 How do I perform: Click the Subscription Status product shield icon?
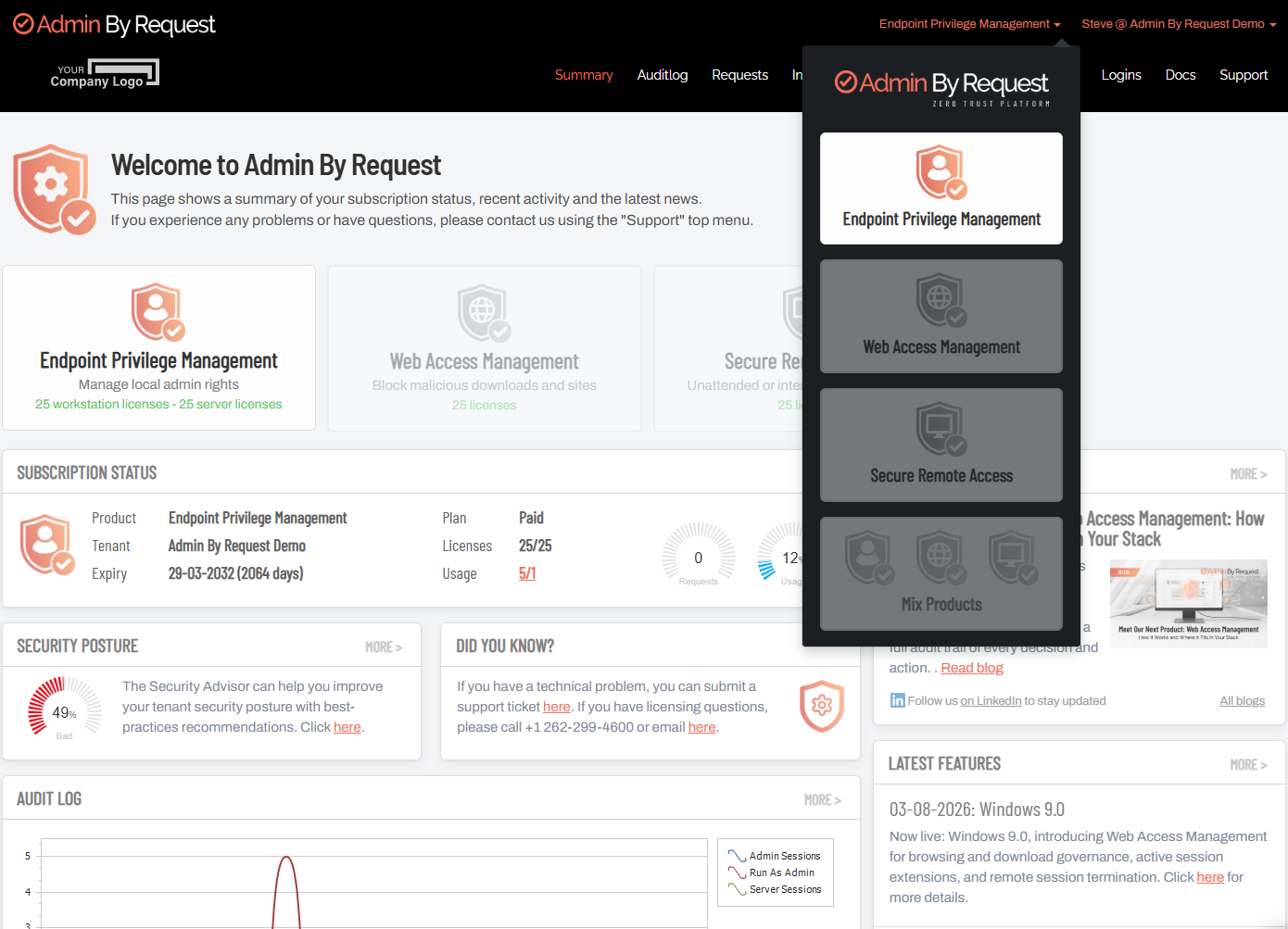click(47, 545)
